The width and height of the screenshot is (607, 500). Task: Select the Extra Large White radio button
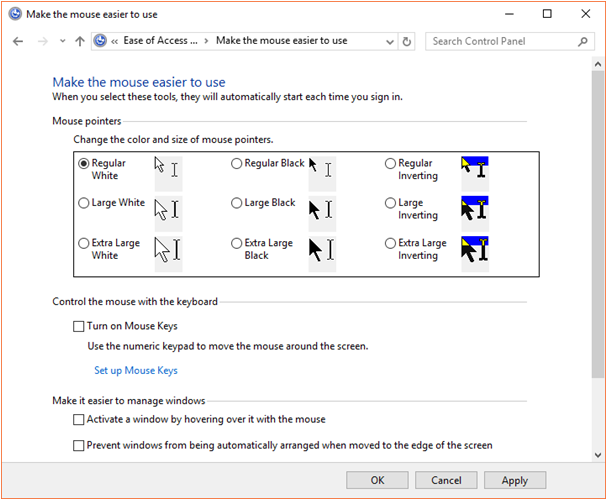click(x=83, y=243)
